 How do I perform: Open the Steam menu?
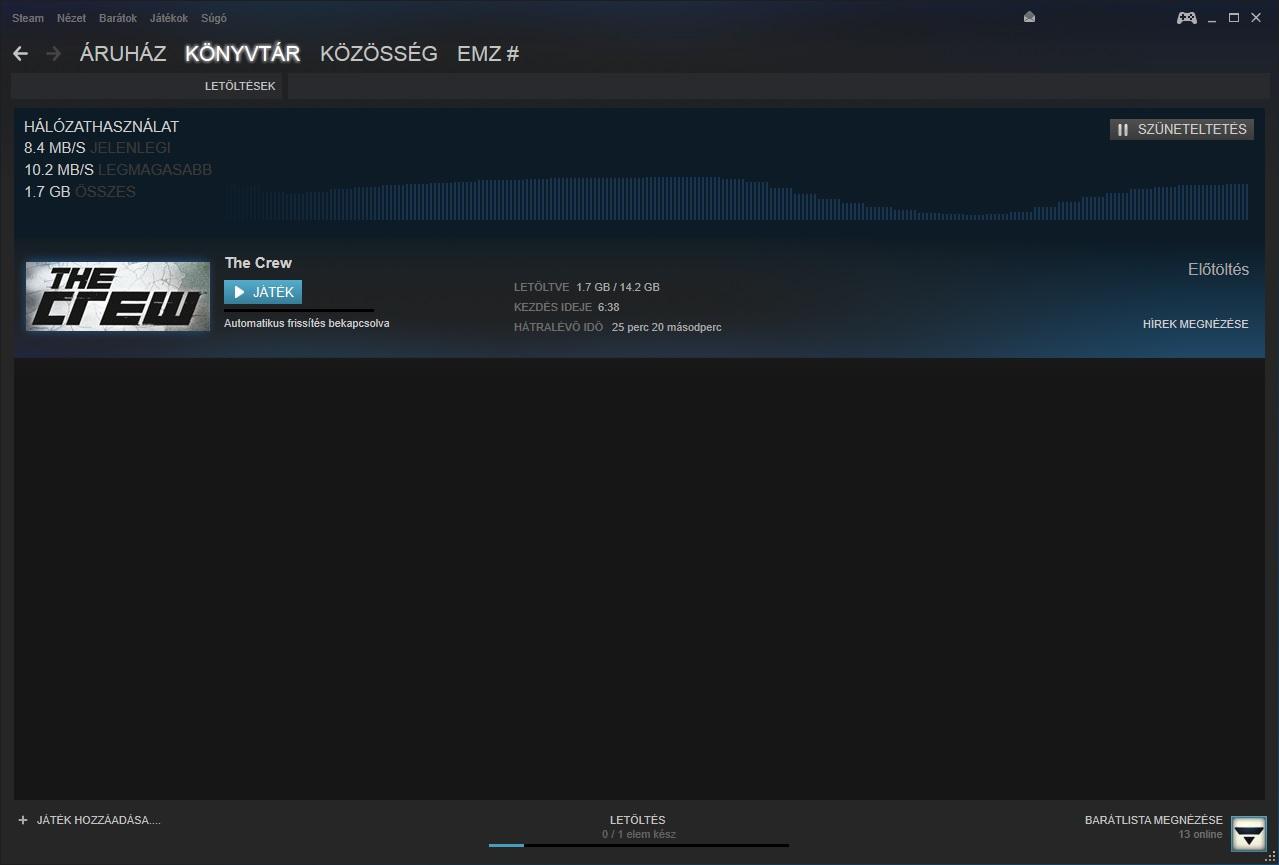[x=28, y=18]
